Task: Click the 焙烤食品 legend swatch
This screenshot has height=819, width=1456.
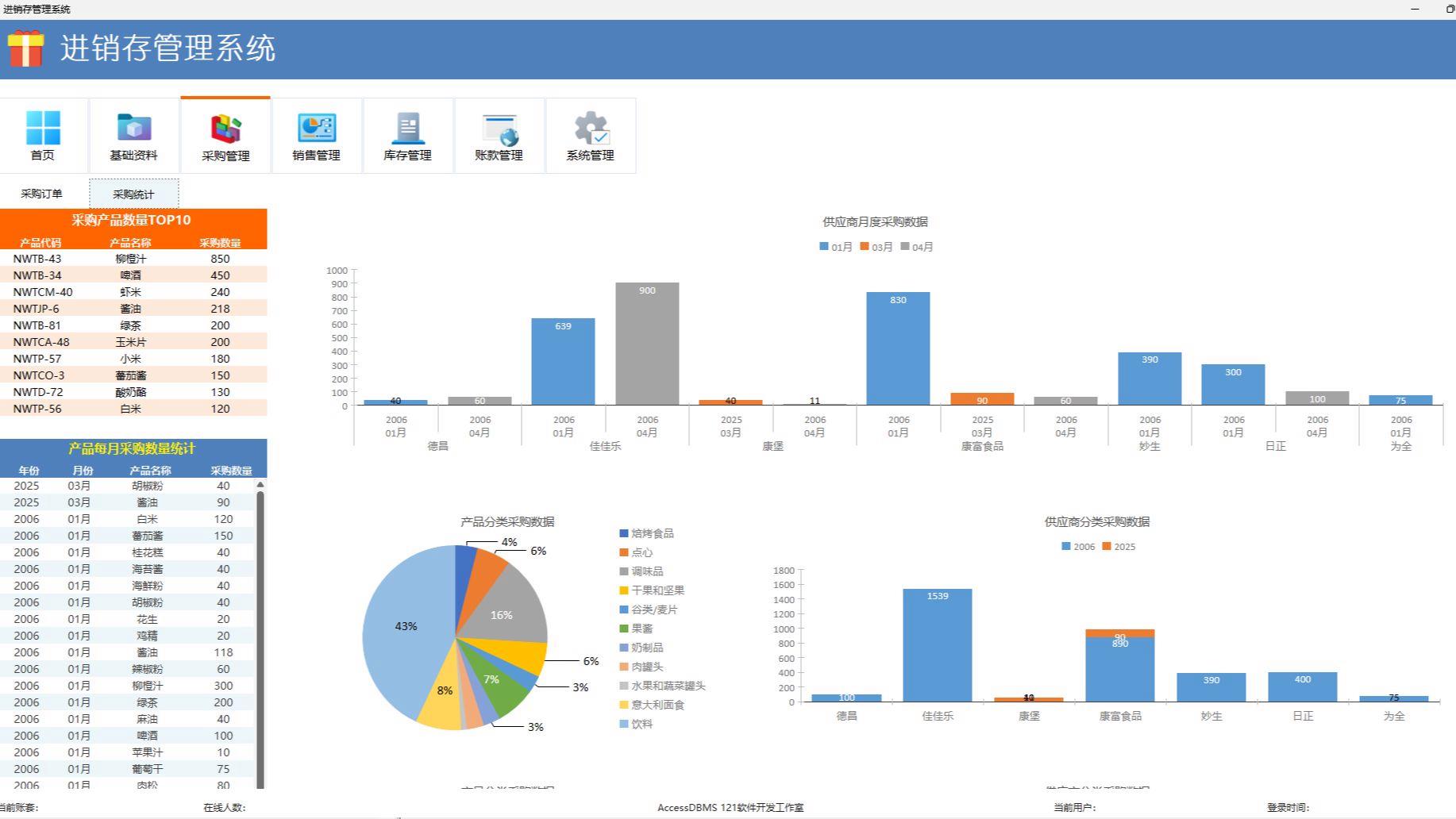Action: (x=624, y=533)
